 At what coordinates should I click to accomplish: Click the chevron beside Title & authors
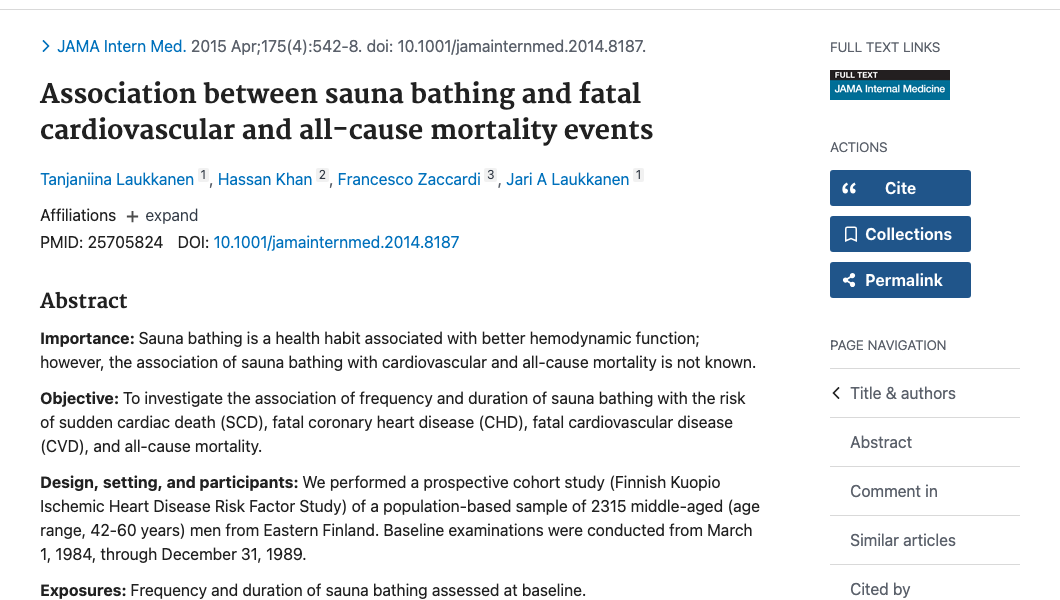pyautogui.click(x=836, y=393)
